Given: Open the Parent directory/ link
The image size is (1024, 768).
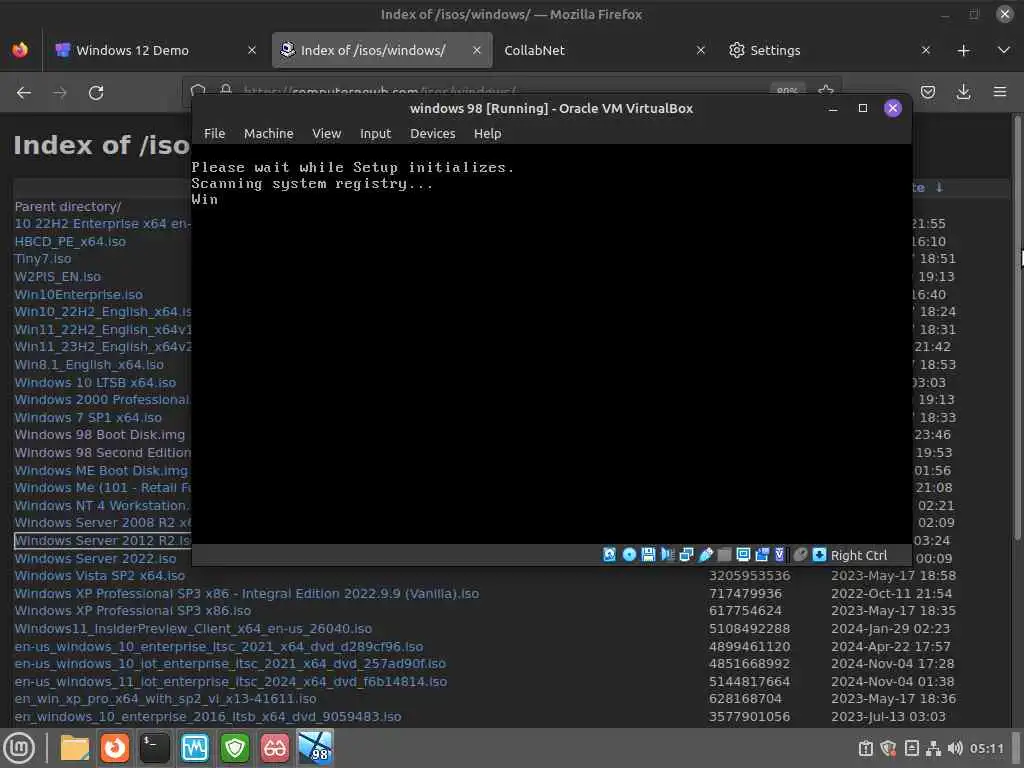Looking at the screenshot, I should click(68, 206).
